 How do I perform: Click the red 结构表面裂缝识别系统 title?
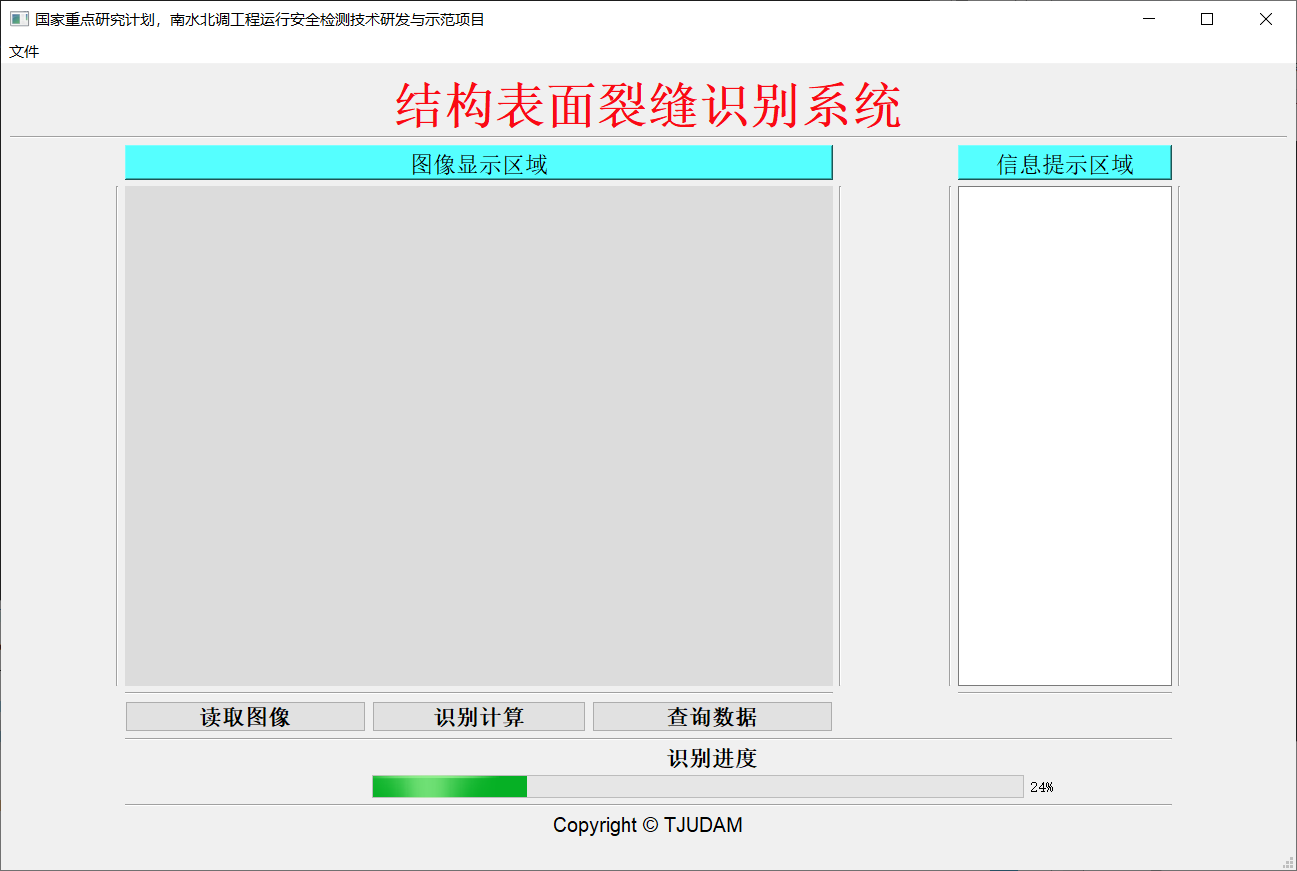click(x=648, y=104)
